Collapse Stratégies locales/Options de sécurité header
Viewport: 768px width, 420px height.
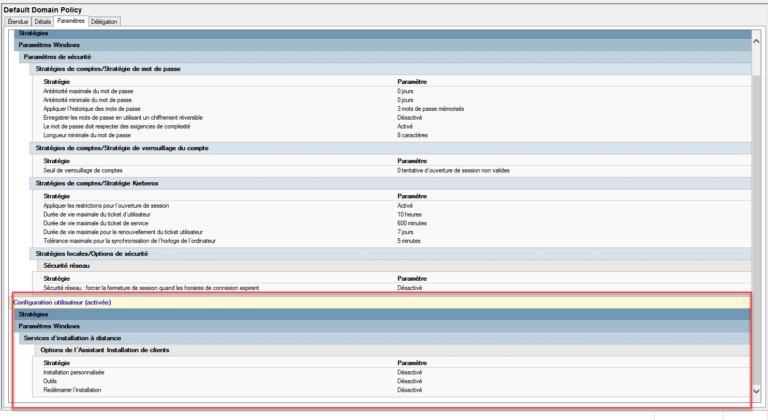tap(390, 254)
